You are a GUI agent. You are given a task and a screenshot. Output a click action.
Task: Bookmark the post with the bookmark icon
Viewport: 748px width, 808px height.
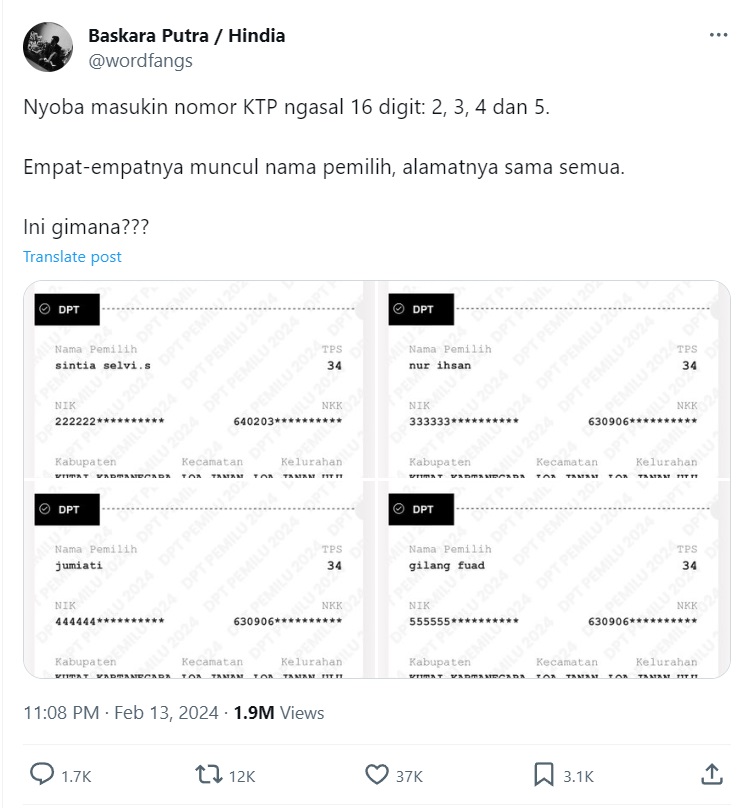point(543,775)
